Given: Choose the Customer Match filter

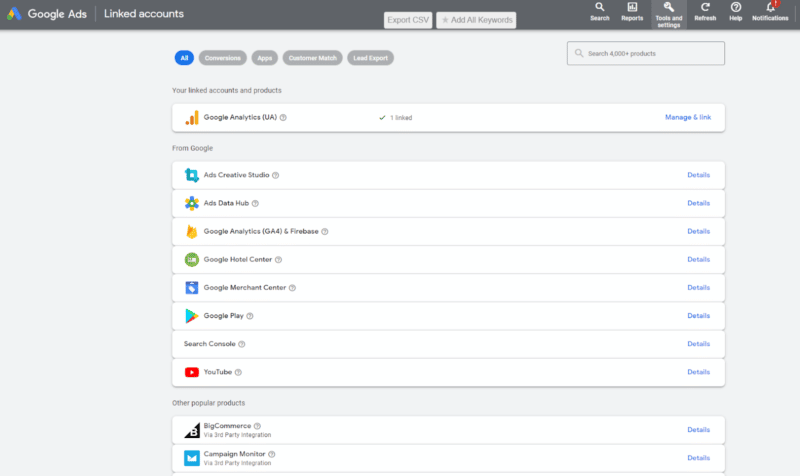Looking at the screenshot, I should (312, 58).
